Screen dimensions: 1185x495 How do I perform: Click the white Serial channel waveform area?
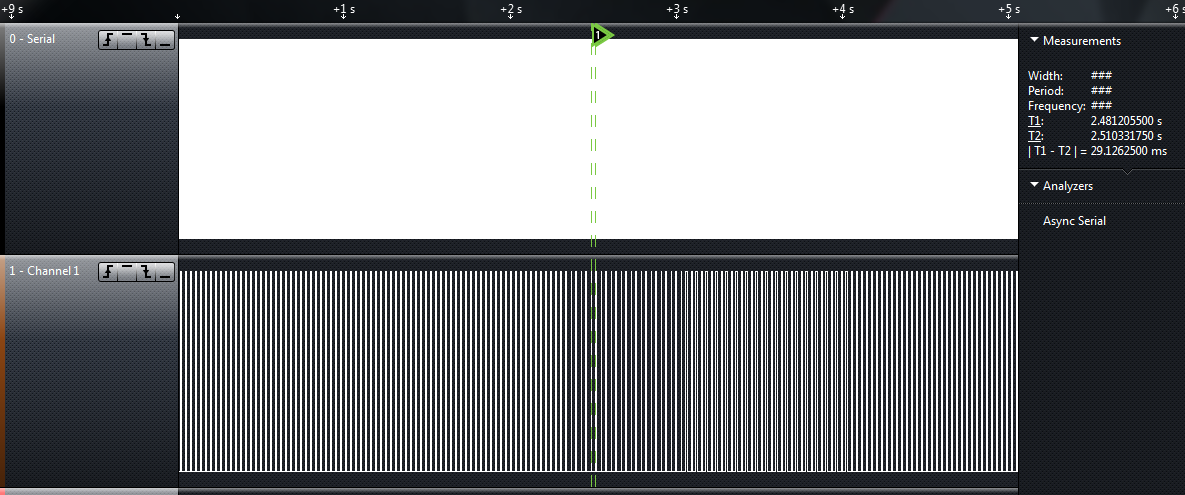point(598,139)
